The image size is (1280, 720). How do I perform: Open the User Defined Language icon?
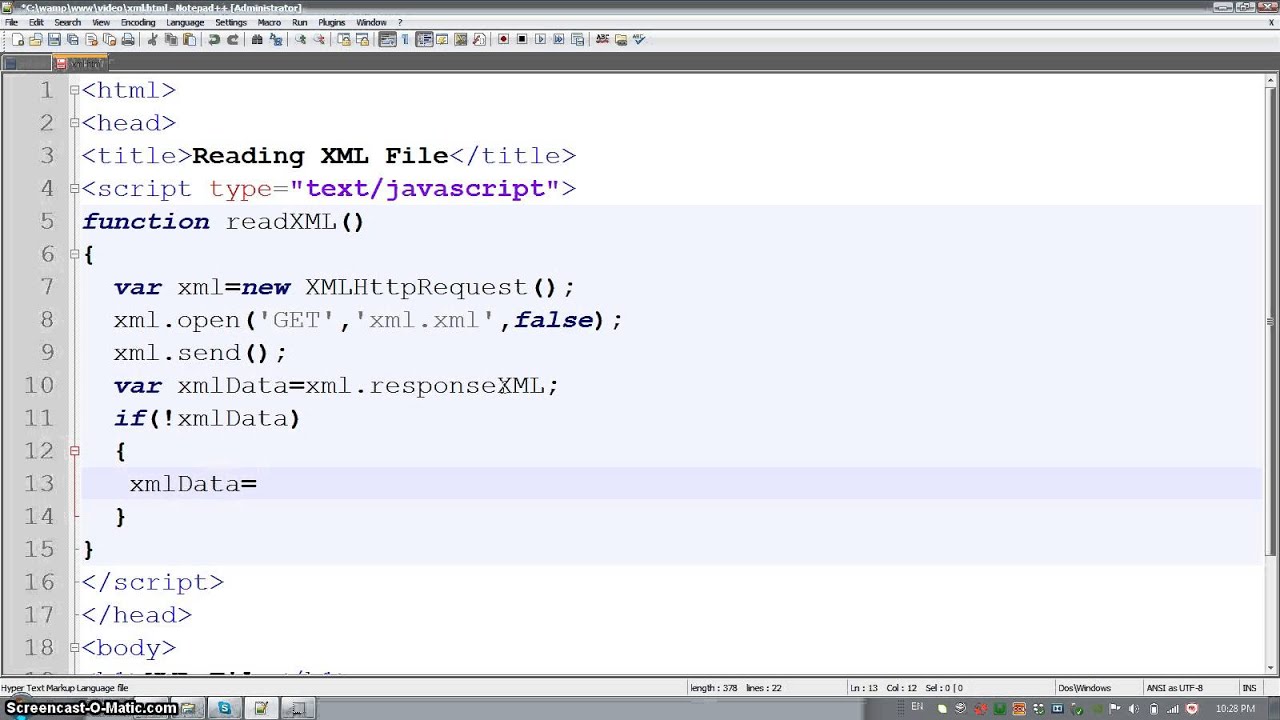pos(442,40)
